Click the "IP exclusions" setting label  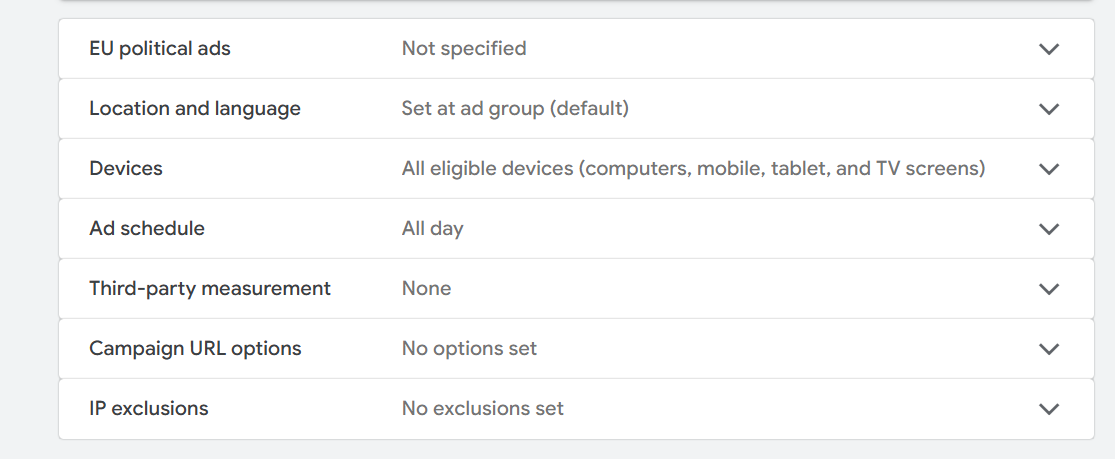click(149, 408)
